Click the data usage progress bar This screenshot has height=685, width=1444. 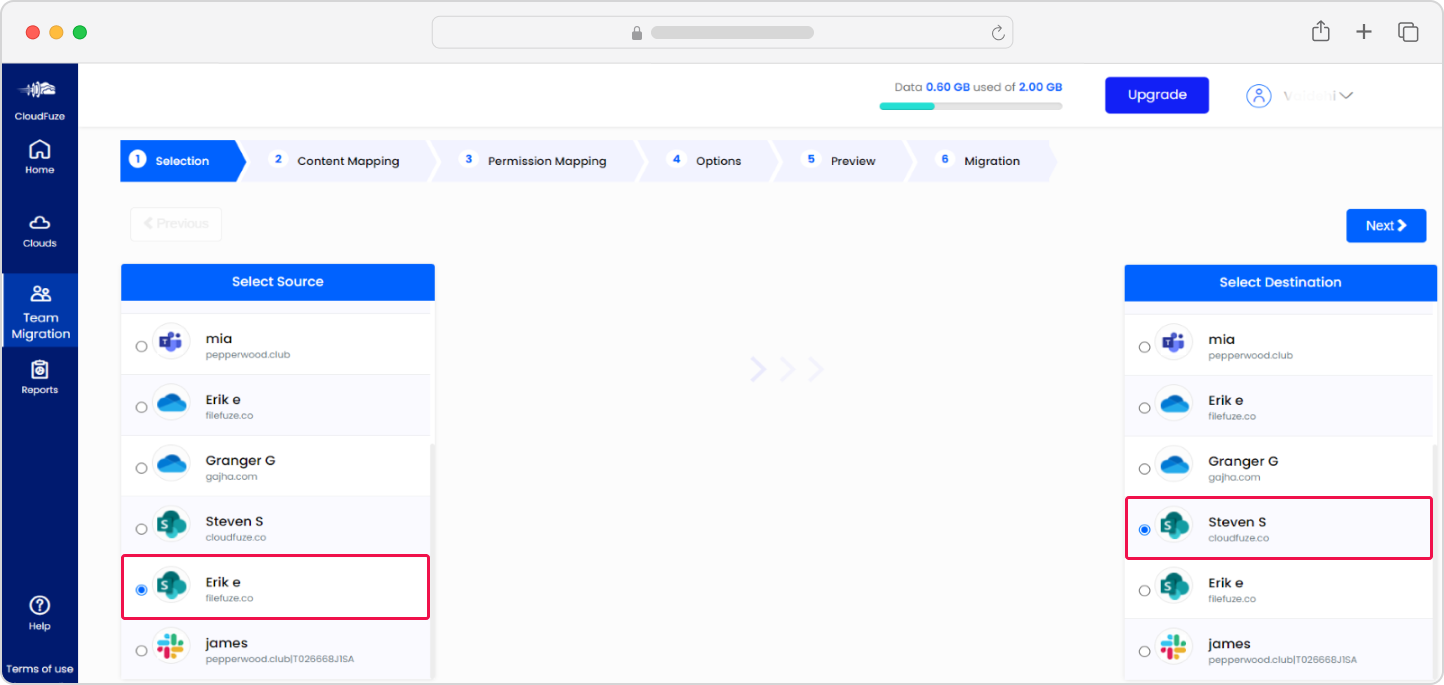[x=971, y=106]
